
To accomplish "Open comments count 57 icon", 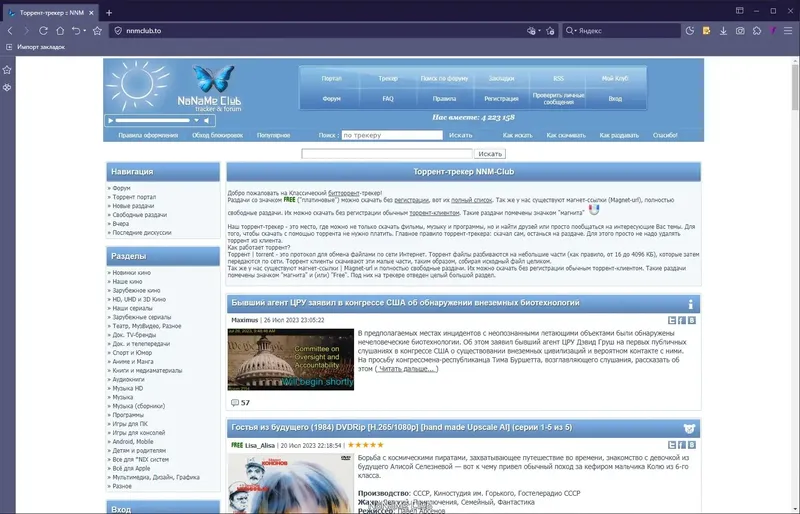I will coord(235,403).
